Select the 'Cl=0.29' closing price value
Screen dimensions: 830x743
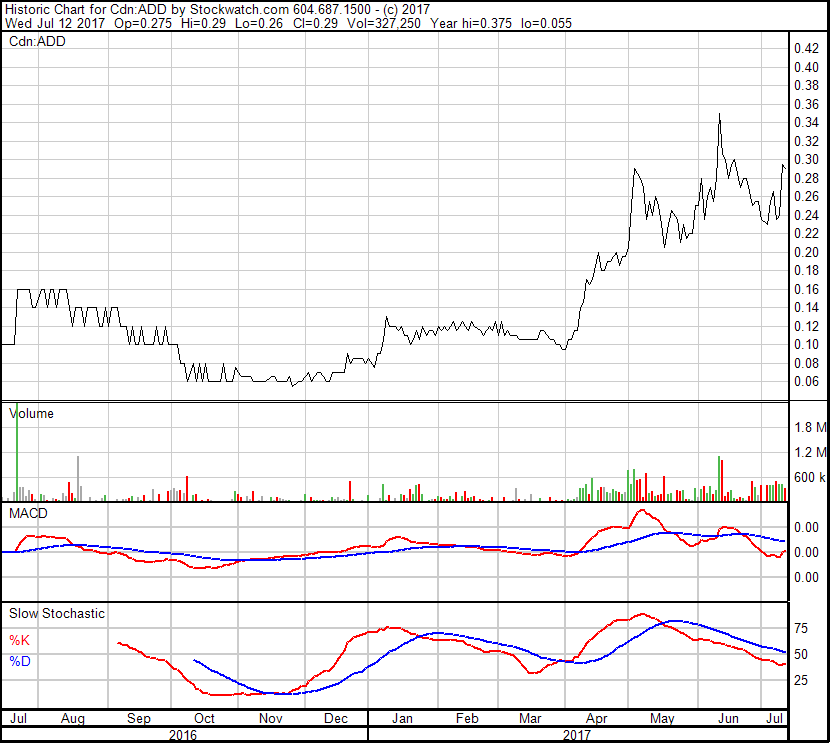click(315, 23)
